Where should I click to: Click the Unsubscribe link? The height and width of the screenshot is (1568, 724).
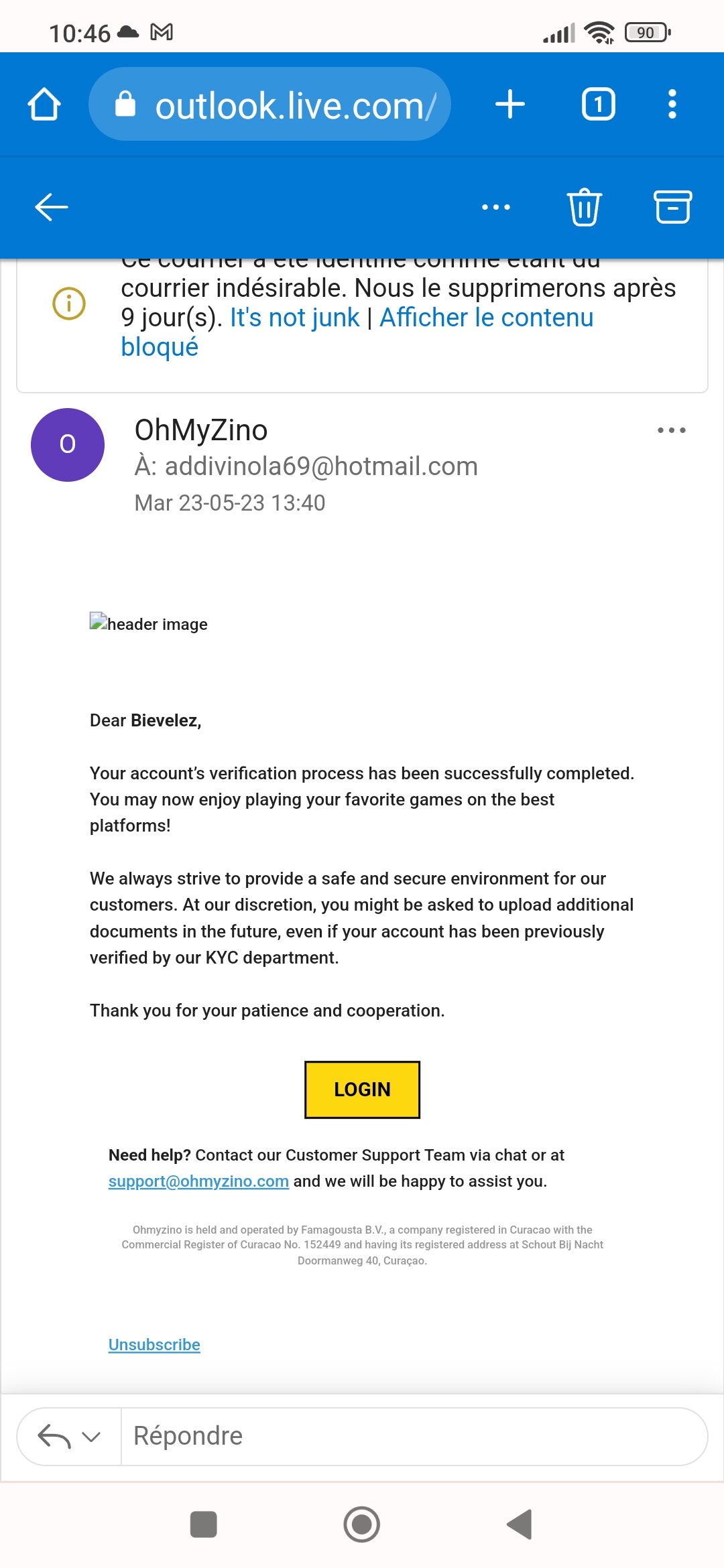(x=154, y=1345)
